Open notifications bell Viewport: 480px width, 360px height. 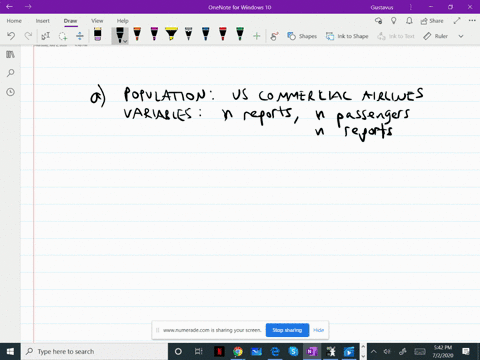click(409, 21)
